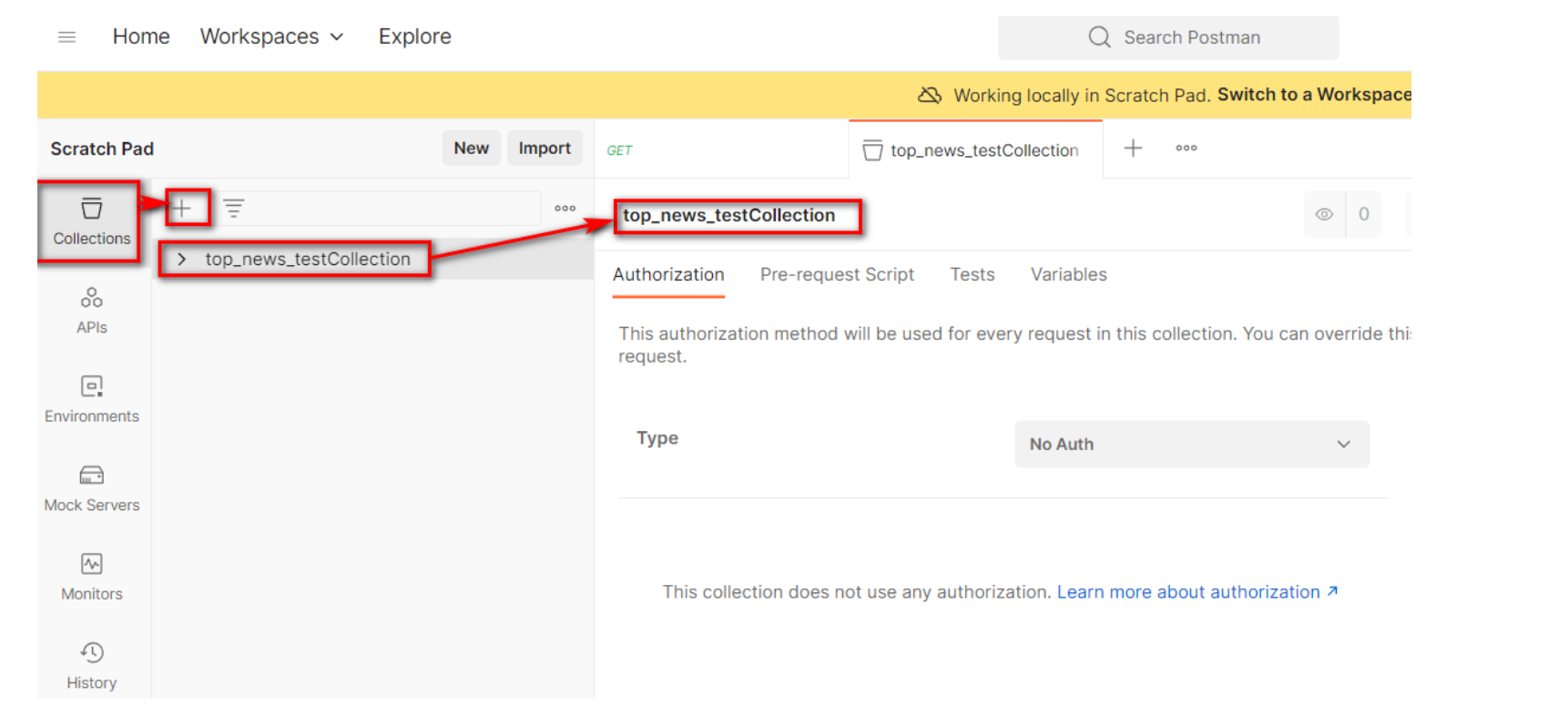Screen dimensions: 1568x717
Task: Click the watch count 0
Action: coord(1363,214)
